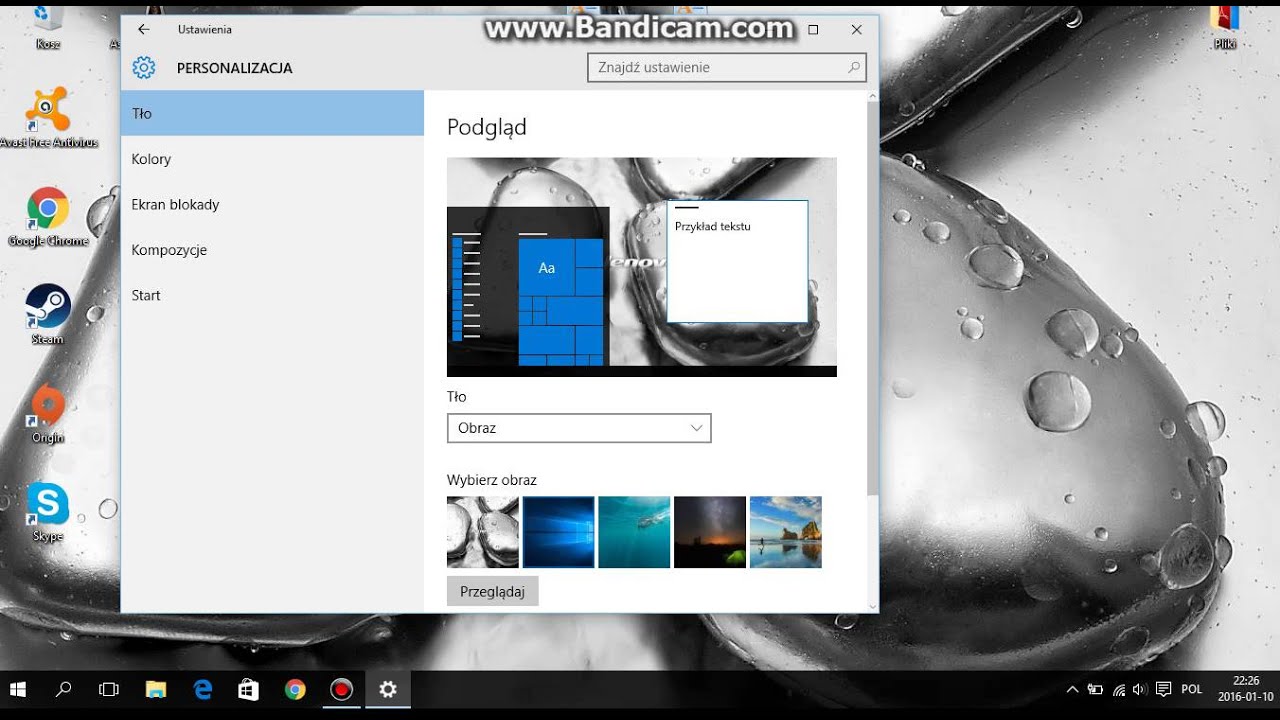Image resolution: width=1280 pixels, height=720 pixels.
Task: Click the Bandicam recording taskbar icon
Action: pyautogui.click(x=342, y=689)
